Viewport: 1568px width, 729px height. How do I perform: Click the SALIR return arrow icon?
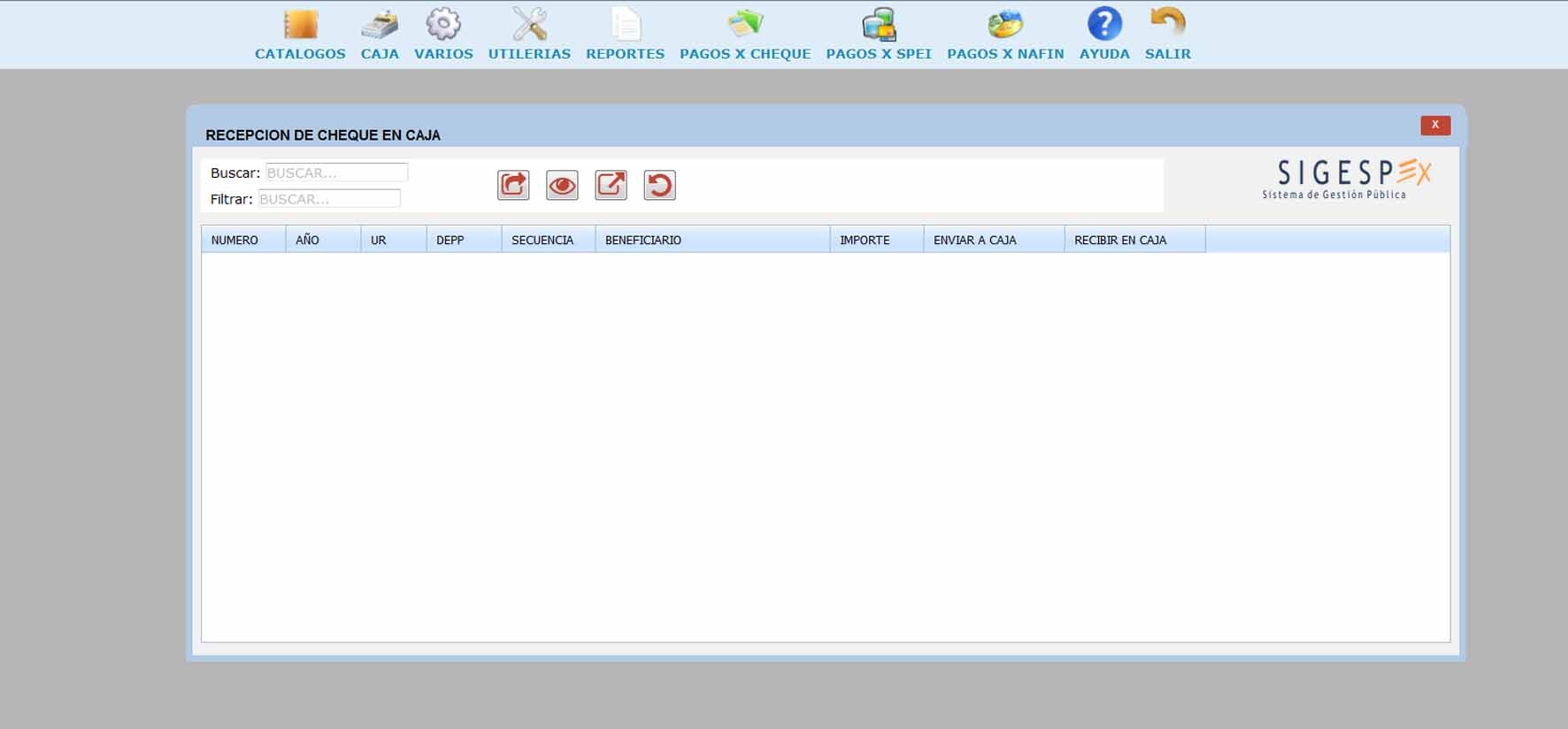point(1168,23)
